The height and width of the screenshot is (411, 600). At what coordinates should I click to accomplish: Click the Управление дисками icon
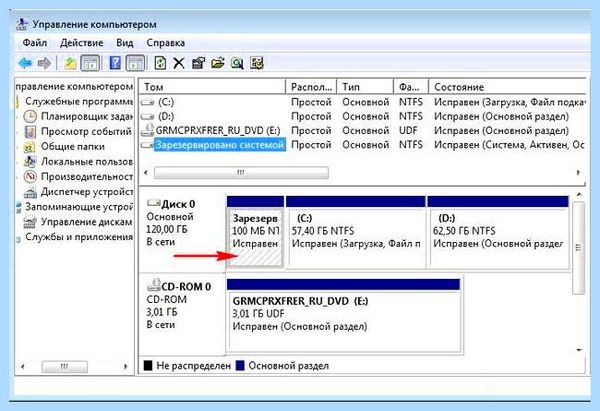click(30, 222)
